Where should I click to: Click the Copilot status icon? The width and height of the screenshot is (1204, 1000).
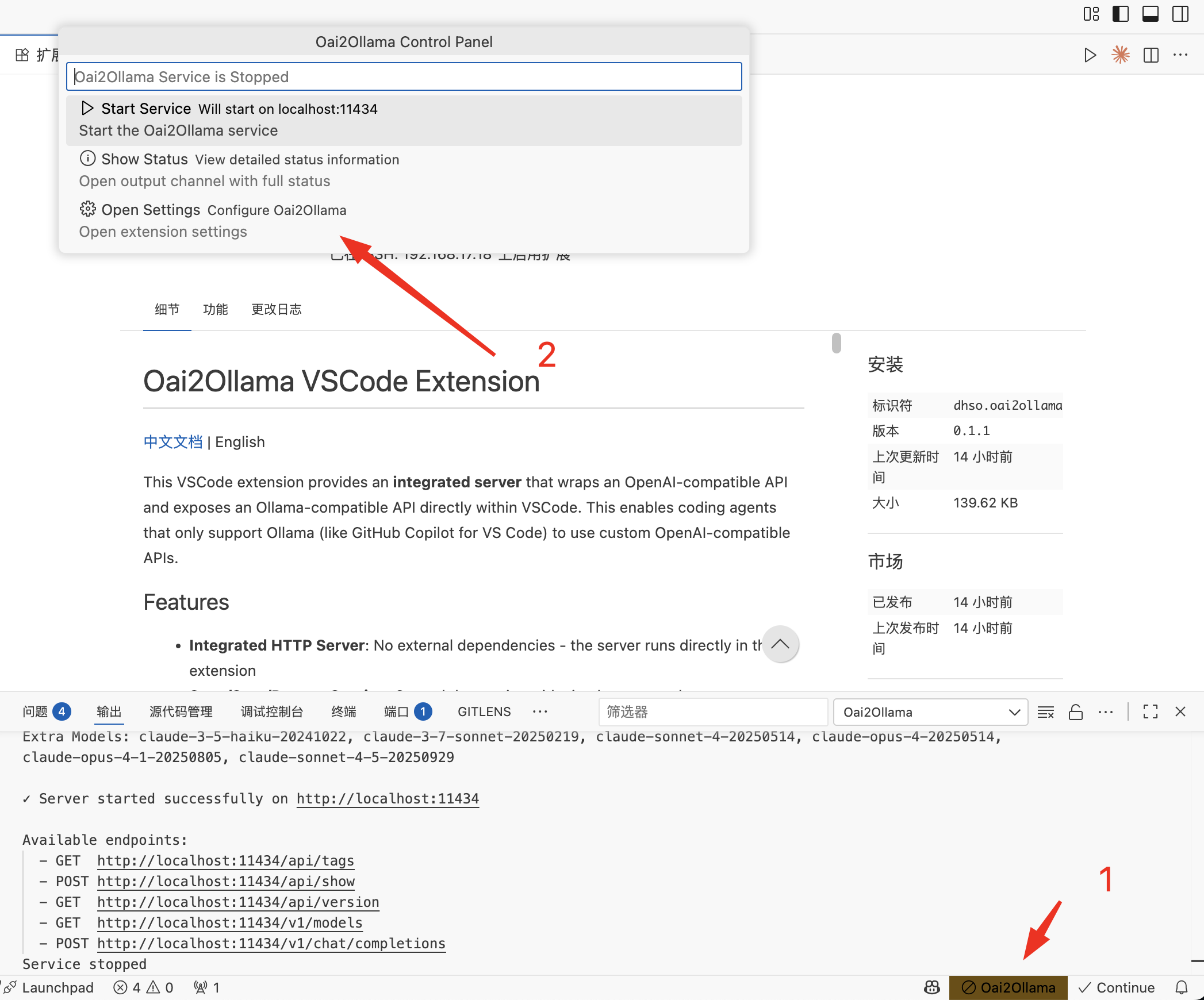[932, 987]
